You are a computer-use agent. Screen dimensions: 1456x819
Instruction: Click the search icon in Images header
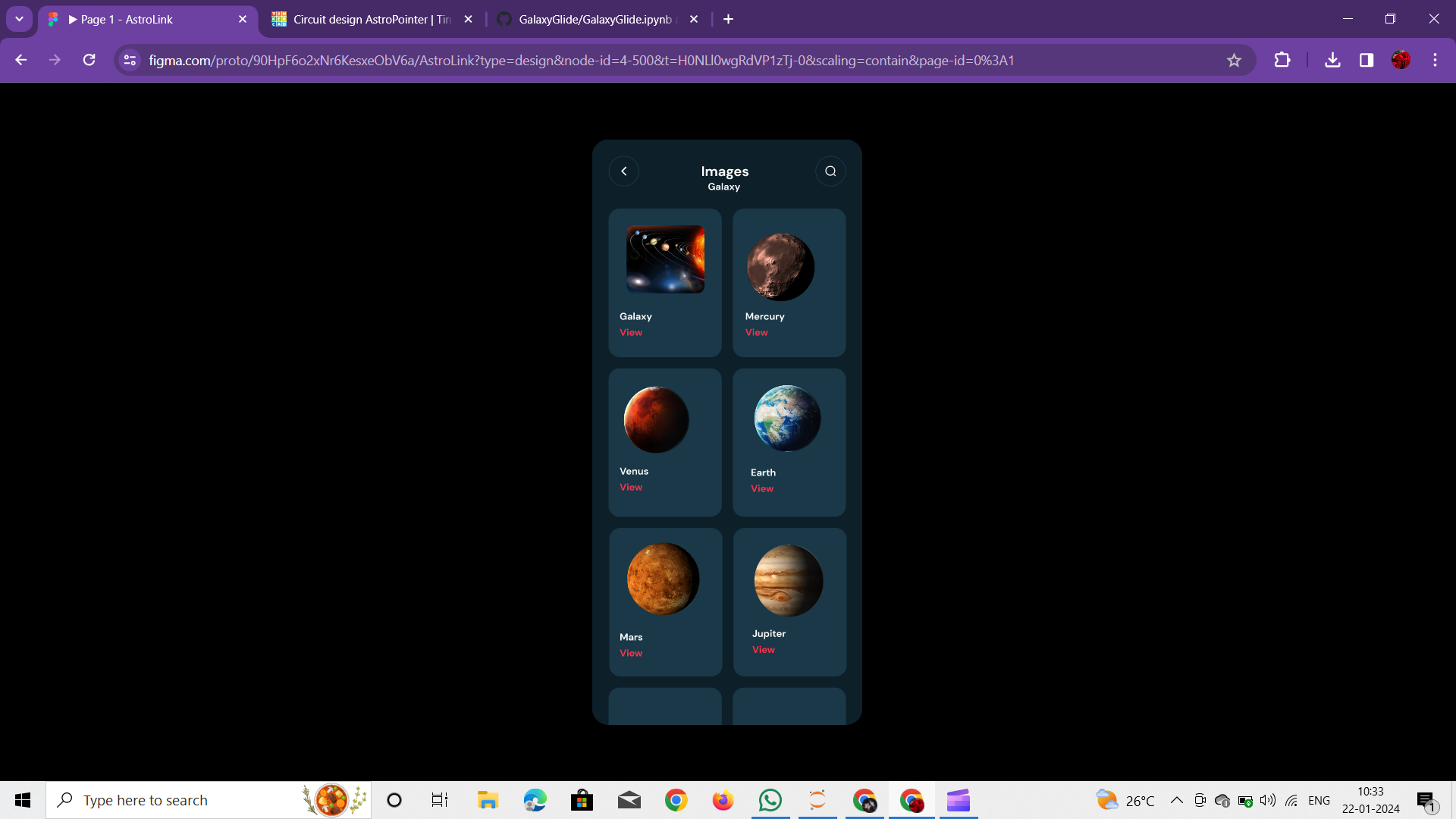pos(830,171)
